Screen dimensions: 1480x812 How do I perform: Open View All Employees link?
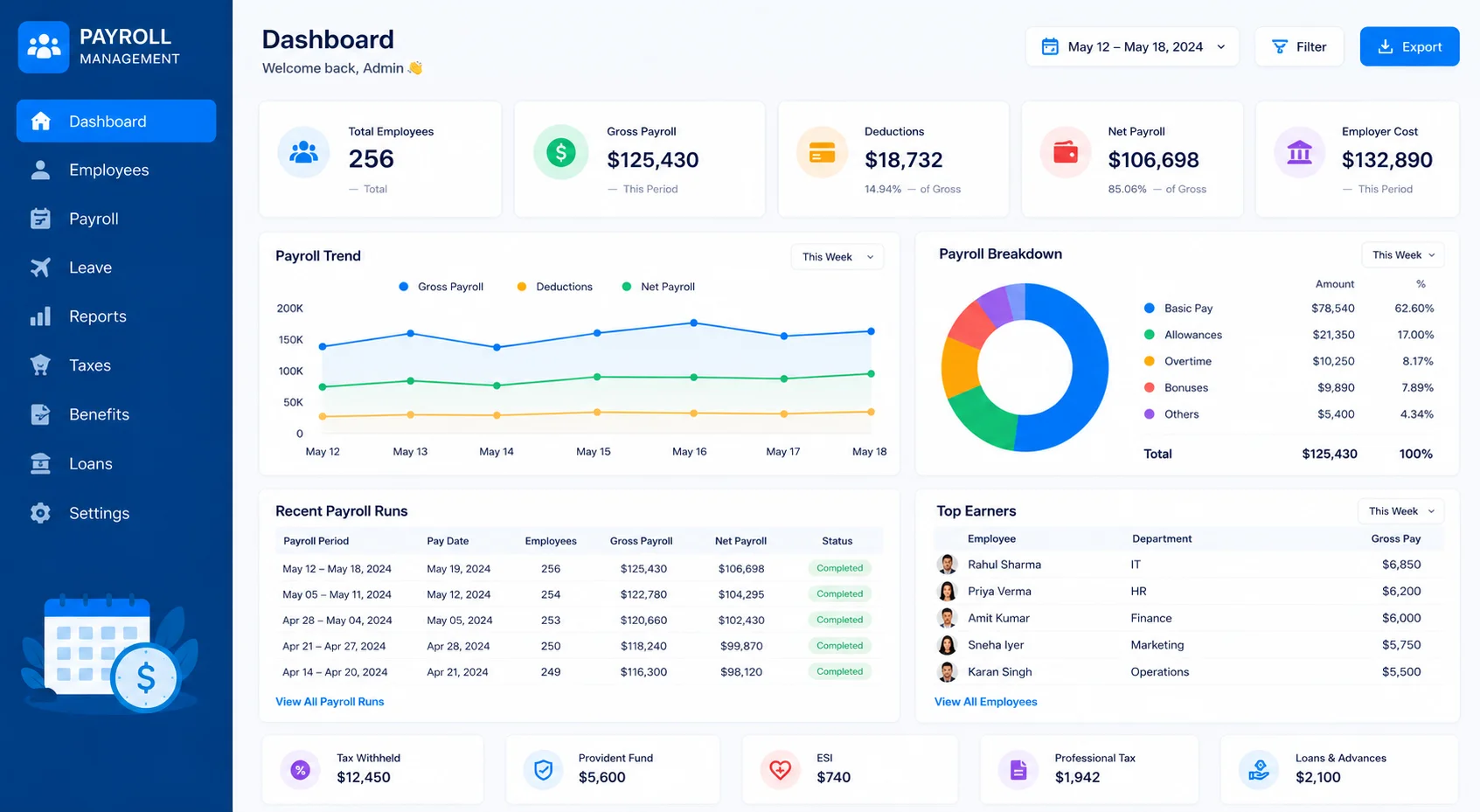coord(985,702)
